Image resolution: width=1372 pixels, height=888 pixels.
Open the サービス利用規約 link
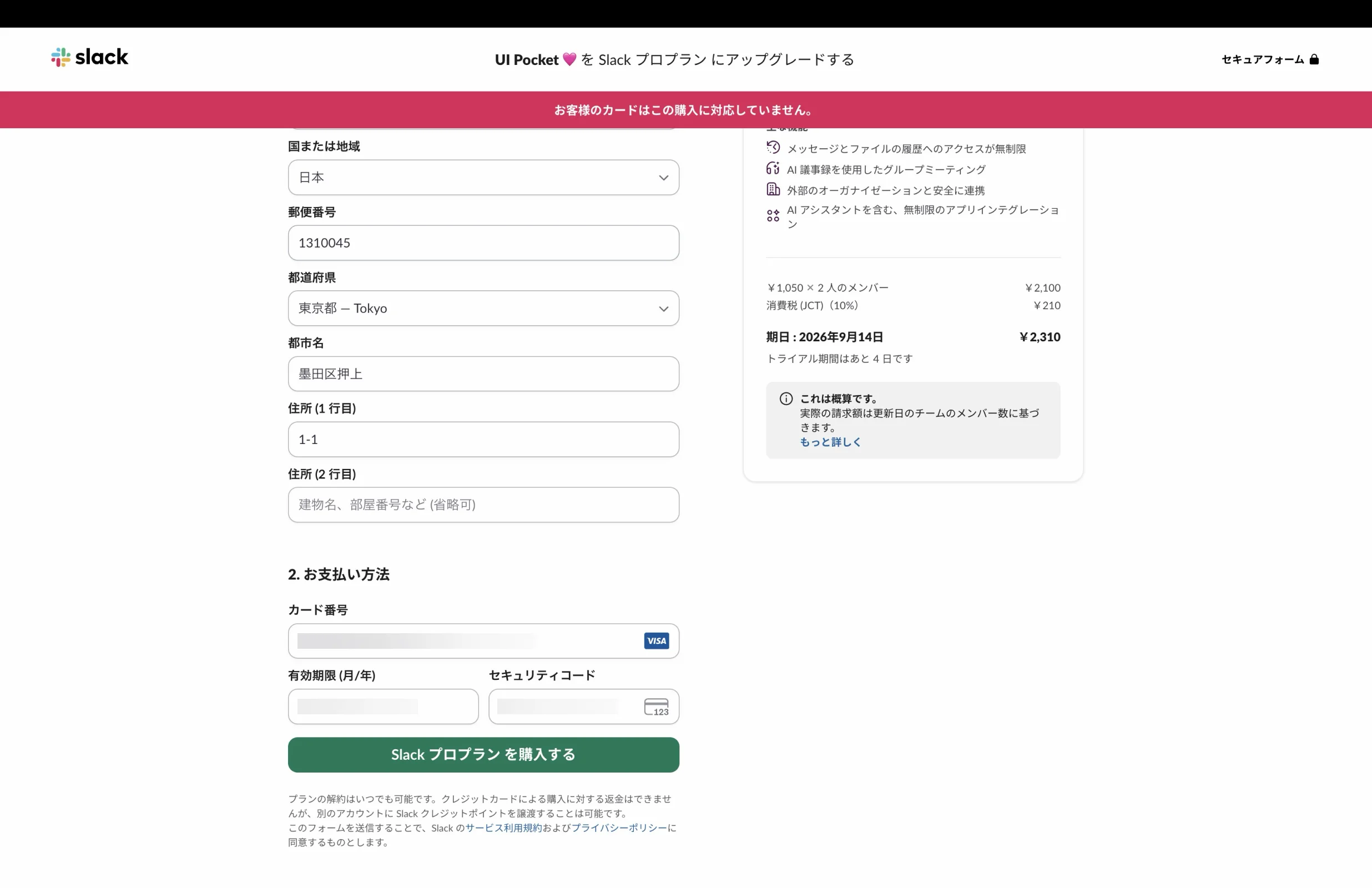503,828
